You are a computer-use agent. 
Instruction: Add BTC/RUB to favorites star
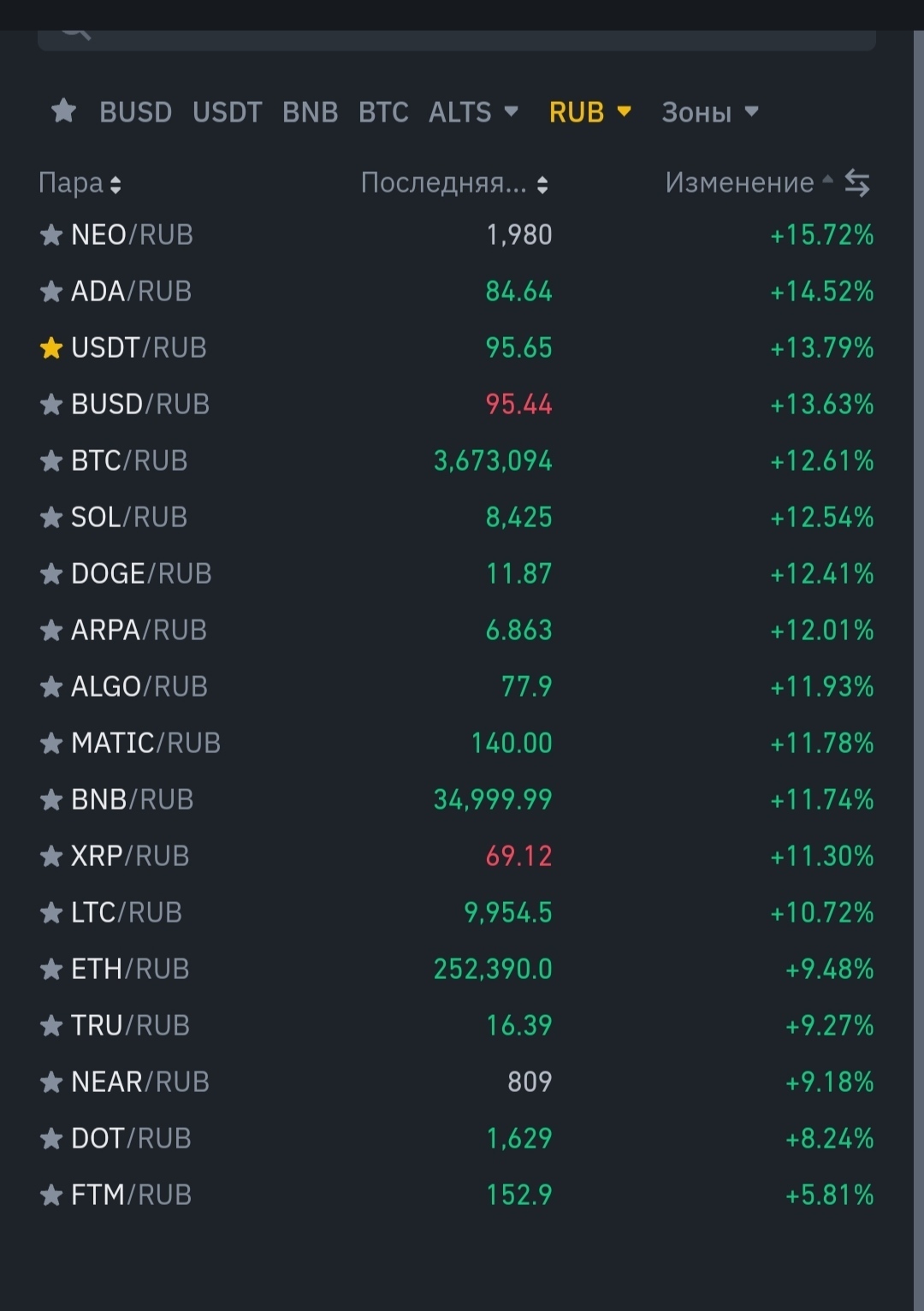point(51,461)
